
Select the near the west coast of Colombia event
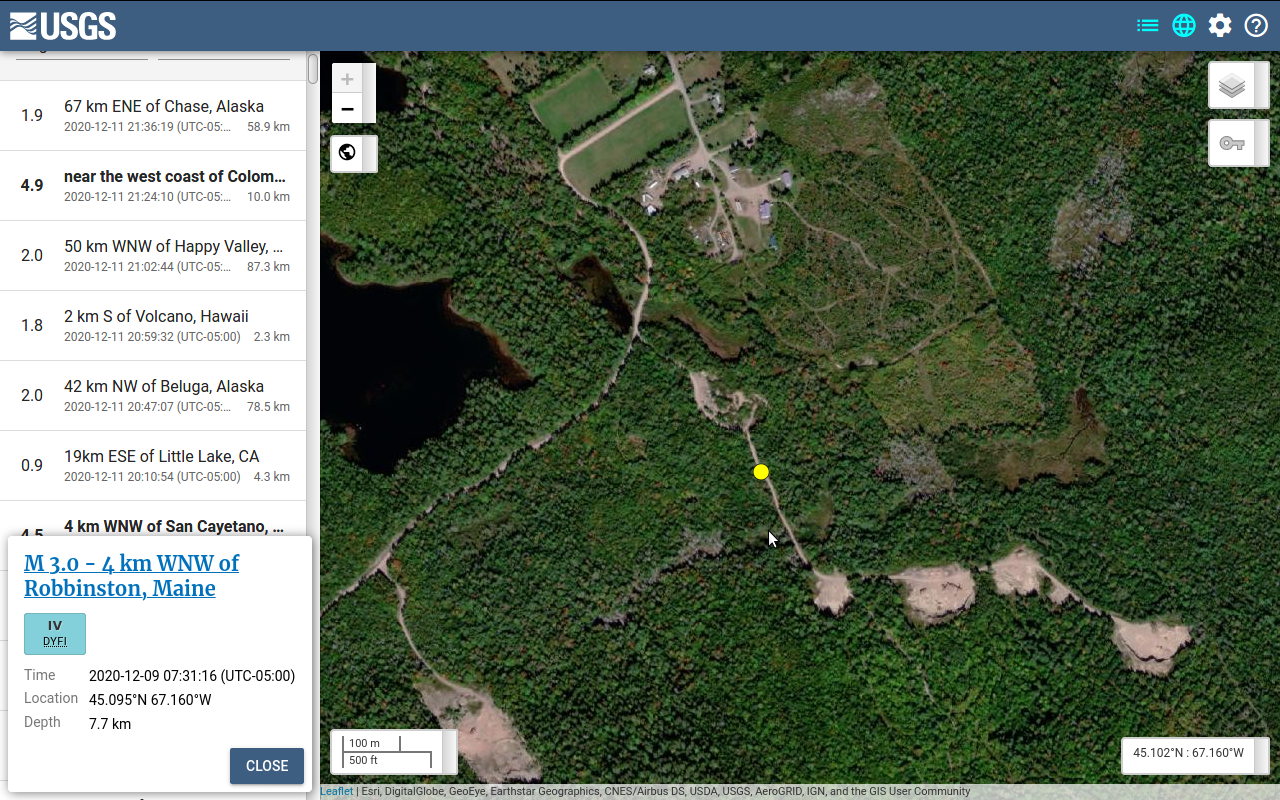point(152,186)
